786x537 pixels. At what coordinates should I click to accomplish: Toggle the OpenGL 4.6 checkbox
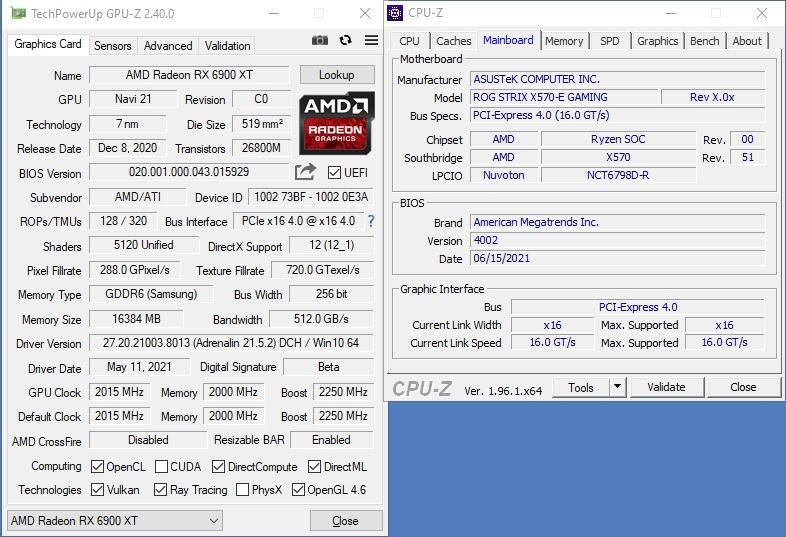[298, 489]
